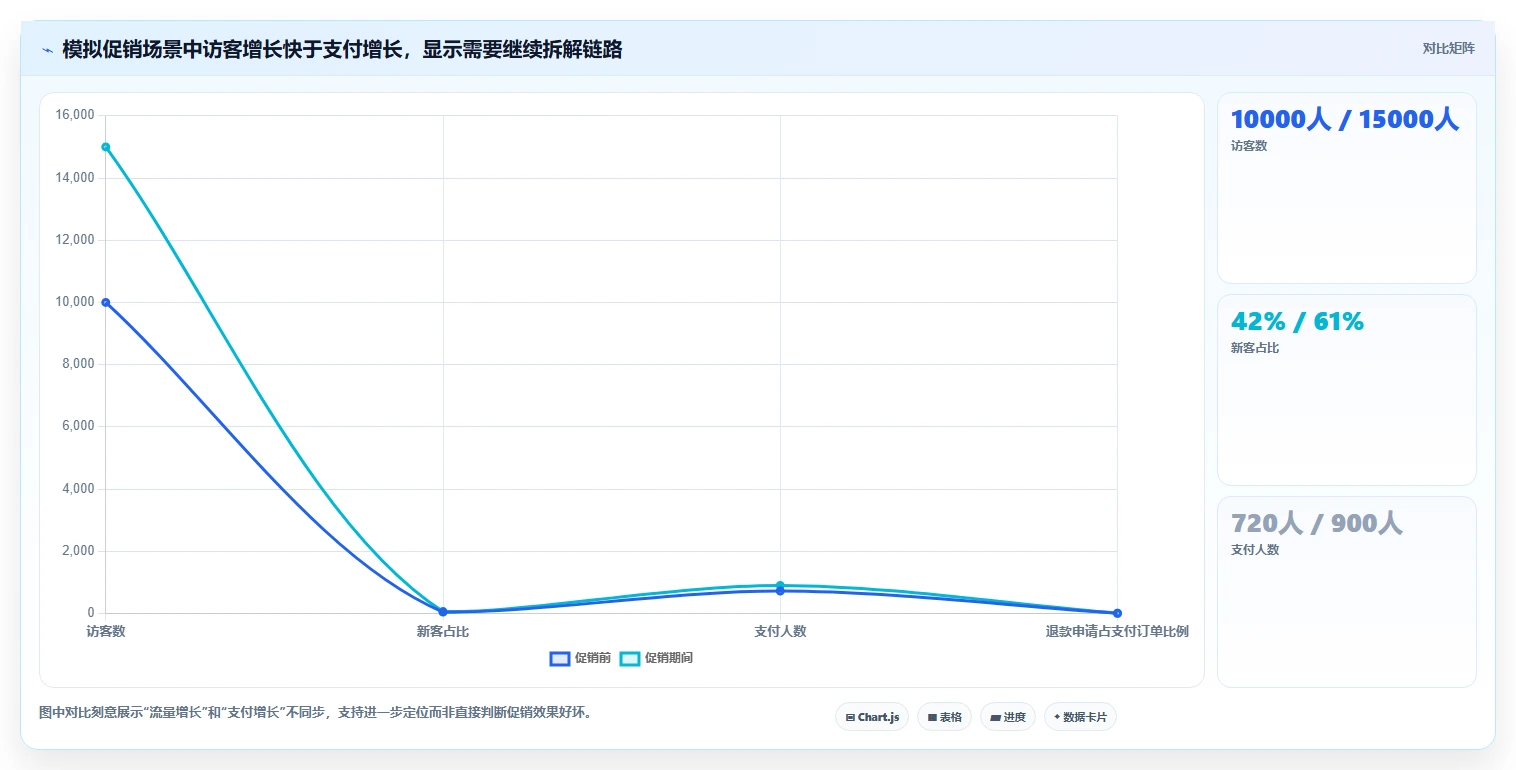Viewport: 1516px width, 770px height.
Task: Click the data point above 退款申请占支付订单比例
Action: coord(1117,613)
